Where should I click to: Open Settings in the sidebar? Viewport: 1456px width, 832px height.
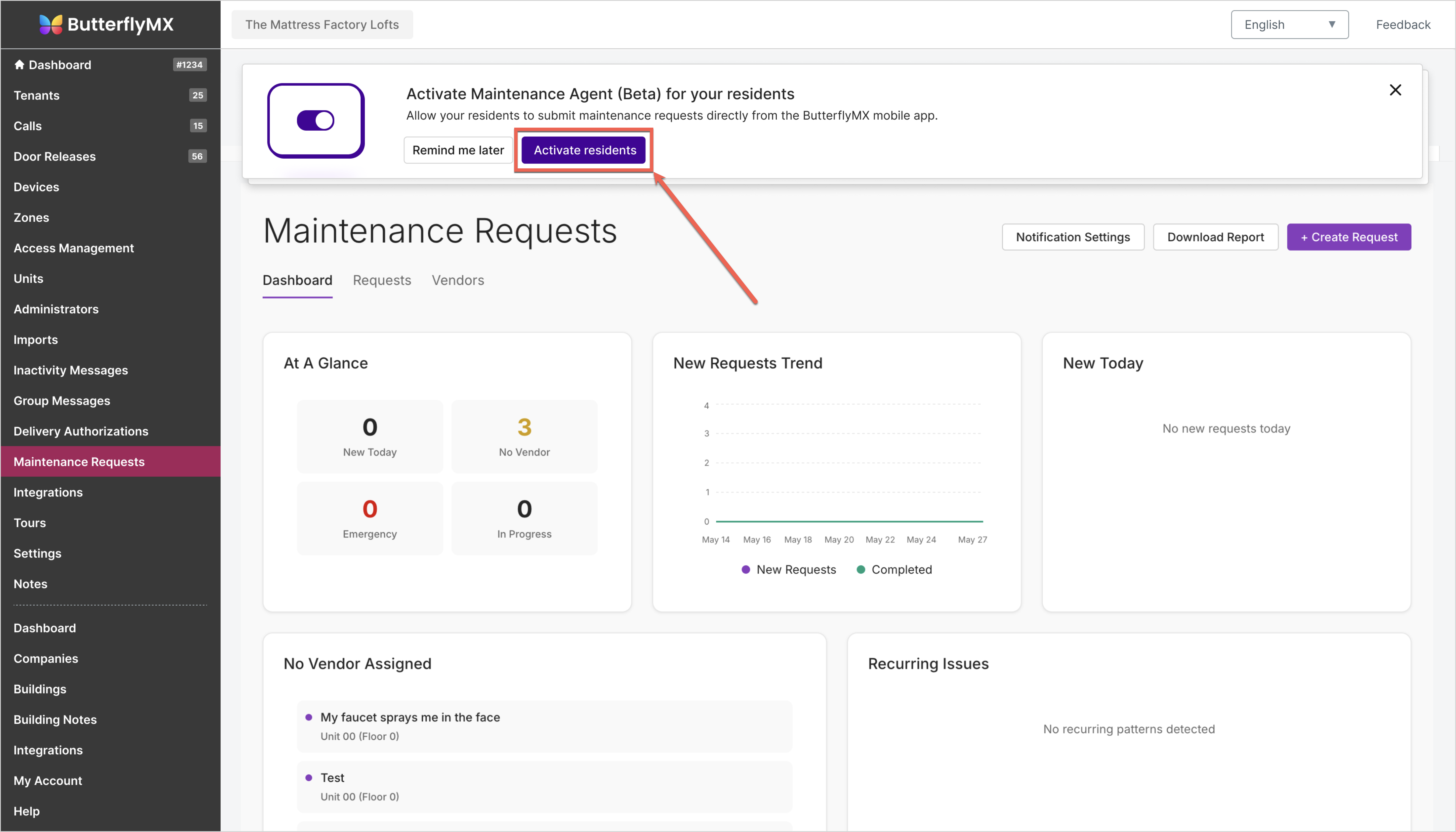pos(110,554)
